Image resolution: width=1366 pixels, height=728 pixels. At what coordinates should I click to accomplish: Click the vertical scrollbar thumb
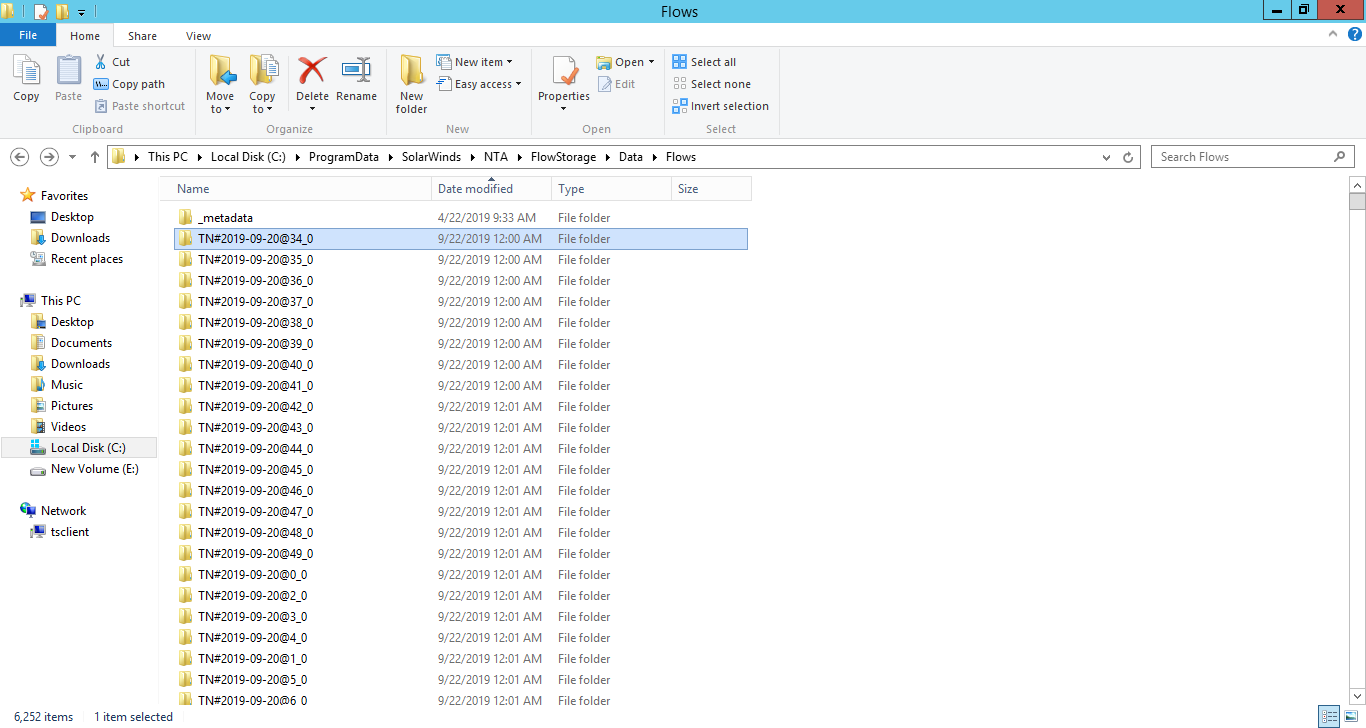point(1357,201)
